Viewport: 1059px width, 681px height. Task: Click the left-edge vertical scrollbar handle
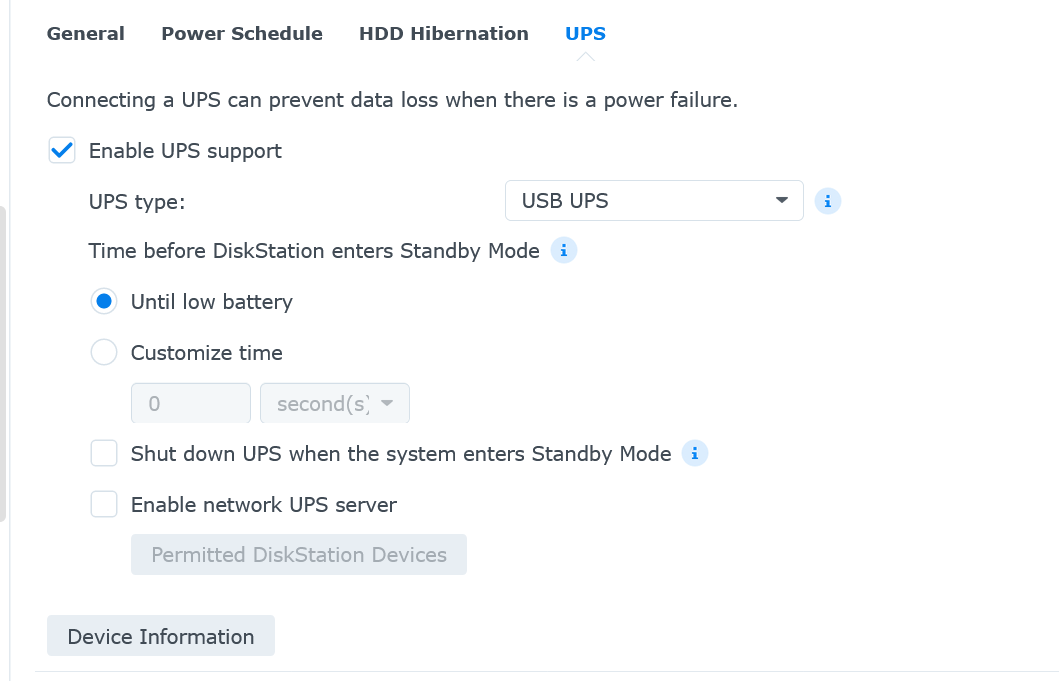3,364
